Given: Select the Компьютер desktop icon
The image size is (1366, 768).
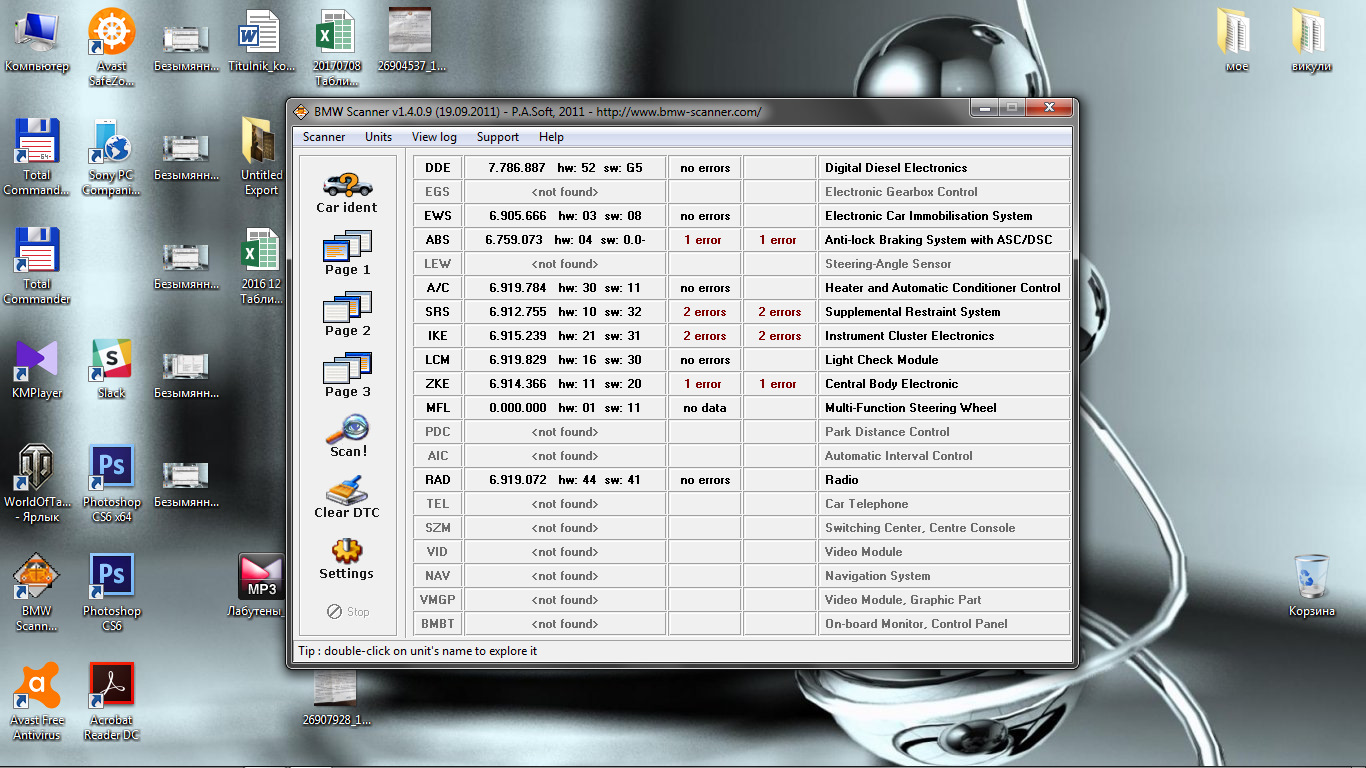Looking at the screenshot, I should coord(37,42).
